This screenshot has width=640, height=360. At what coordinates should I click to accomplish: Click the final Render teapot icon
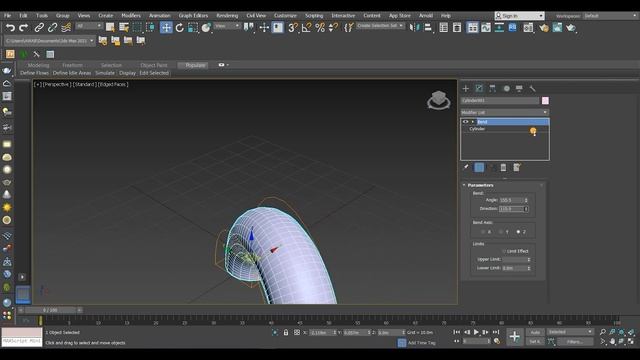point(571,28)
